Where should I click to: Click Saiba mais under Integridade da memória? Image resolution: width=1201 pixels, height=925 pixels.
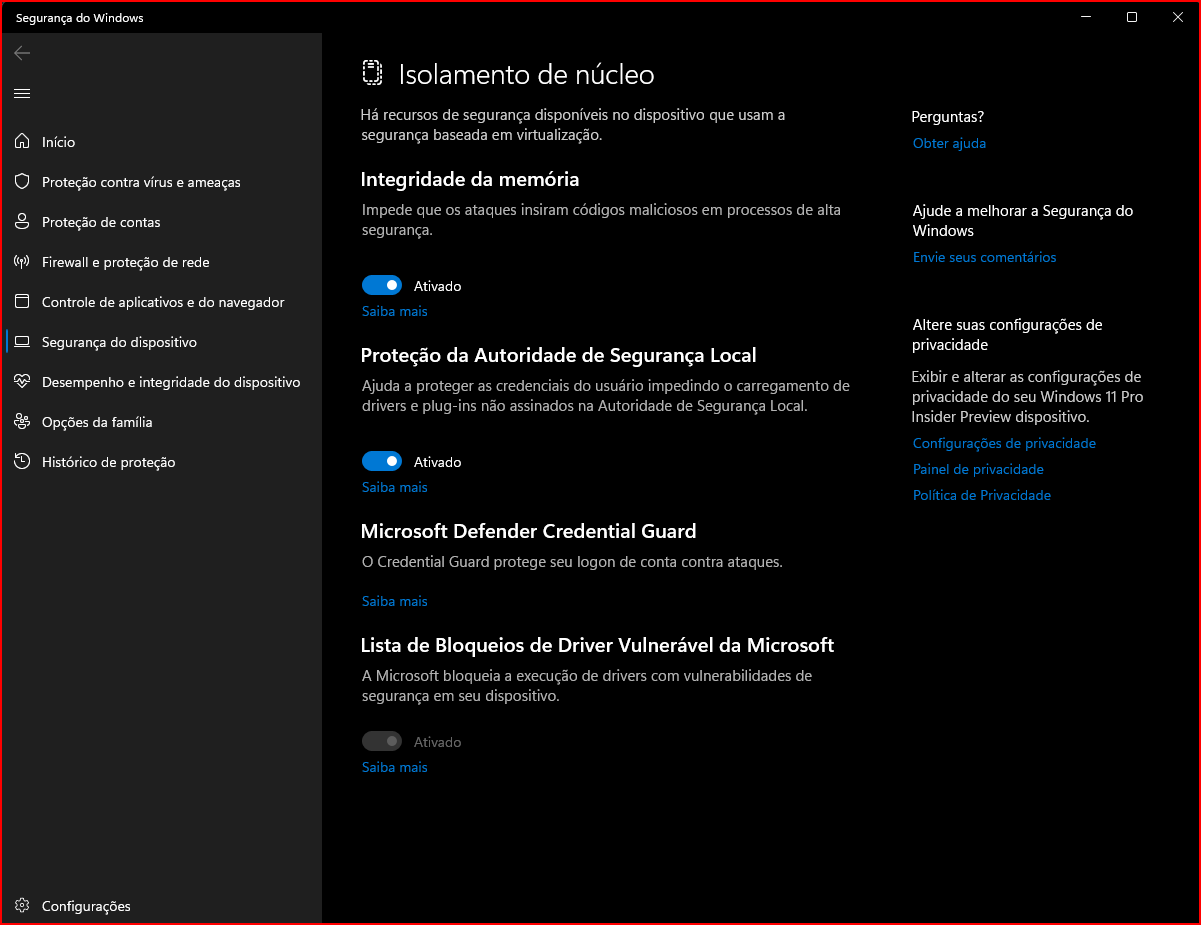[395, 311]
